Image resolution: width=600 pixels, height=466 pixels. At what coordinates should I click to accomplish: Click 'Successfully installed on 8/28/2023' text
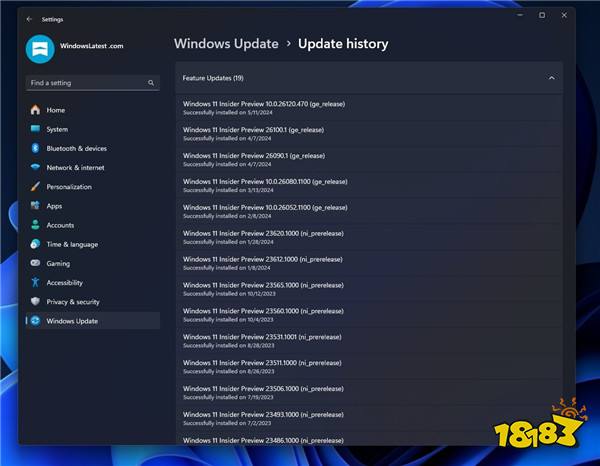228,345
